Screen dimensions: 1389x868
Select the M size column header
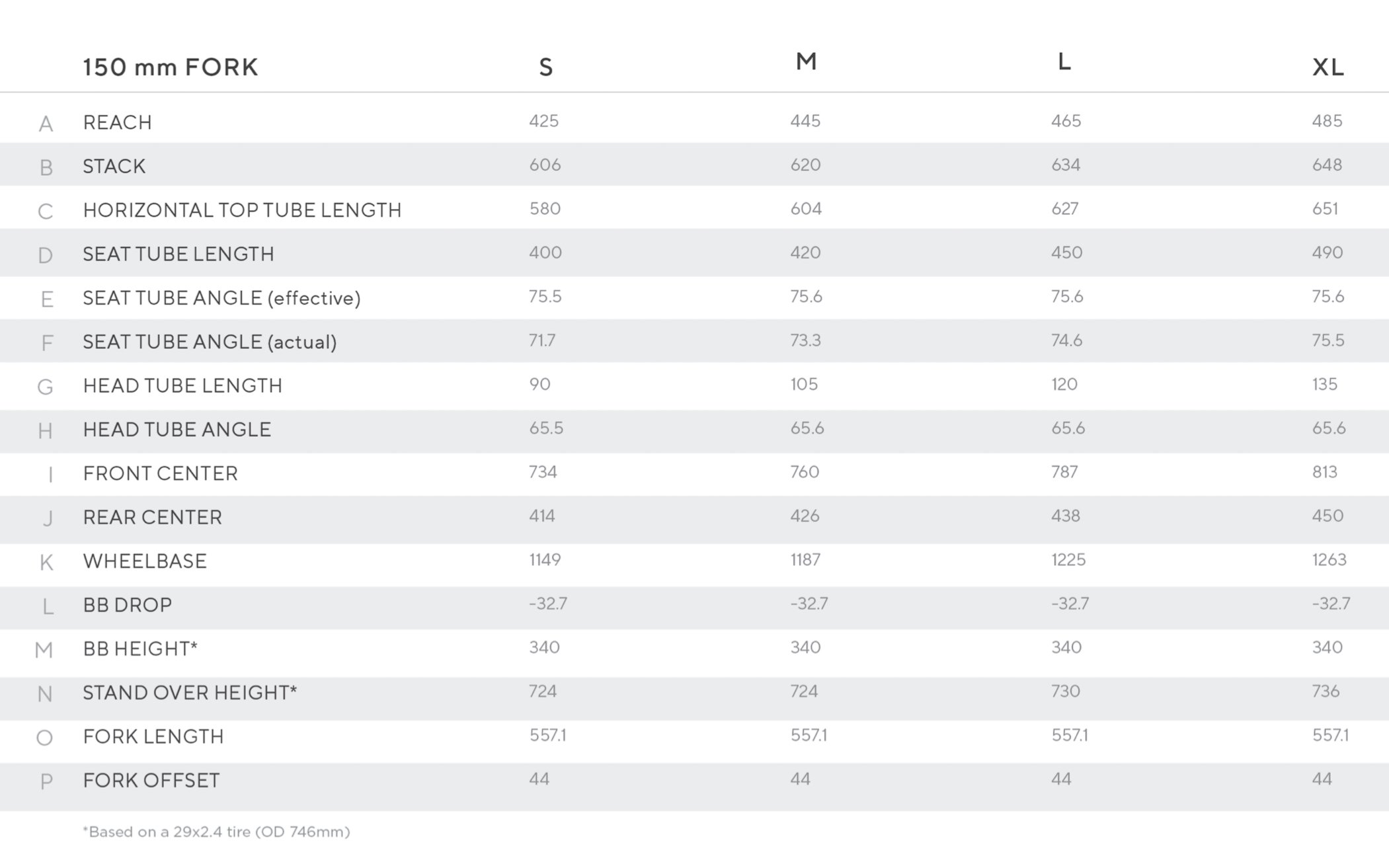click(806, 61)
